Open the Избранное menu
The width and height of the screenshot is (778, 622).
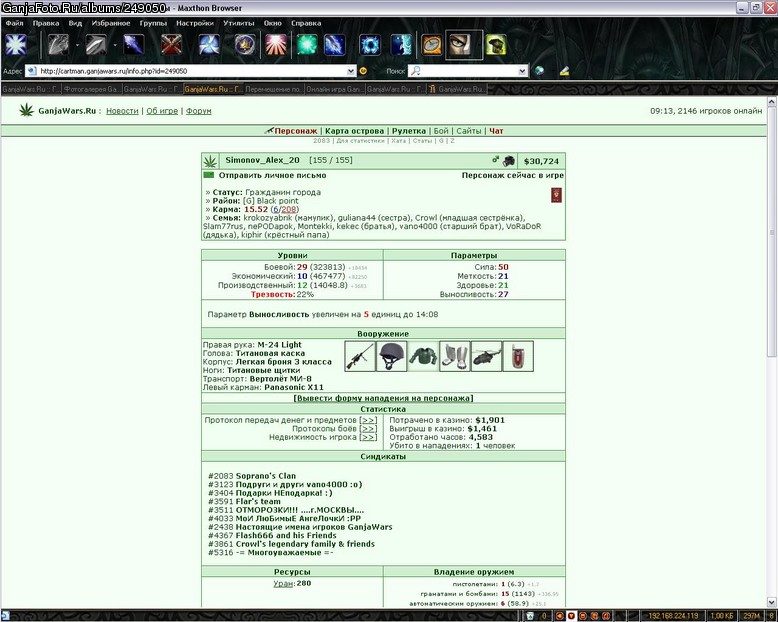tap(111, 23)
